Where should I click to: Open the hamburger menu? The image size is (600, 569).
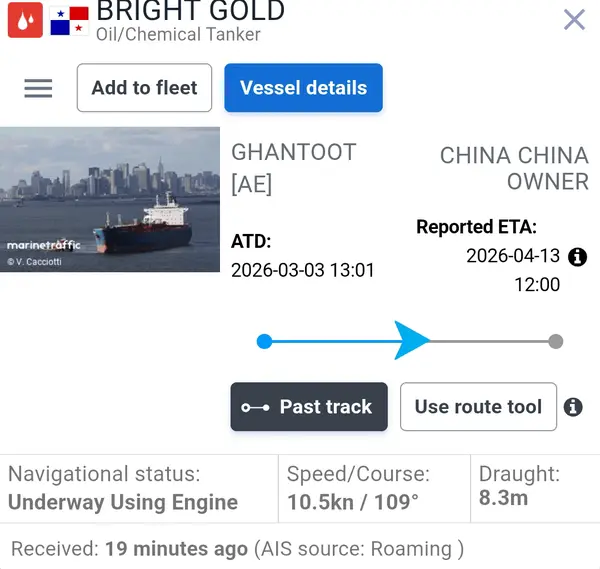(38, 88)
